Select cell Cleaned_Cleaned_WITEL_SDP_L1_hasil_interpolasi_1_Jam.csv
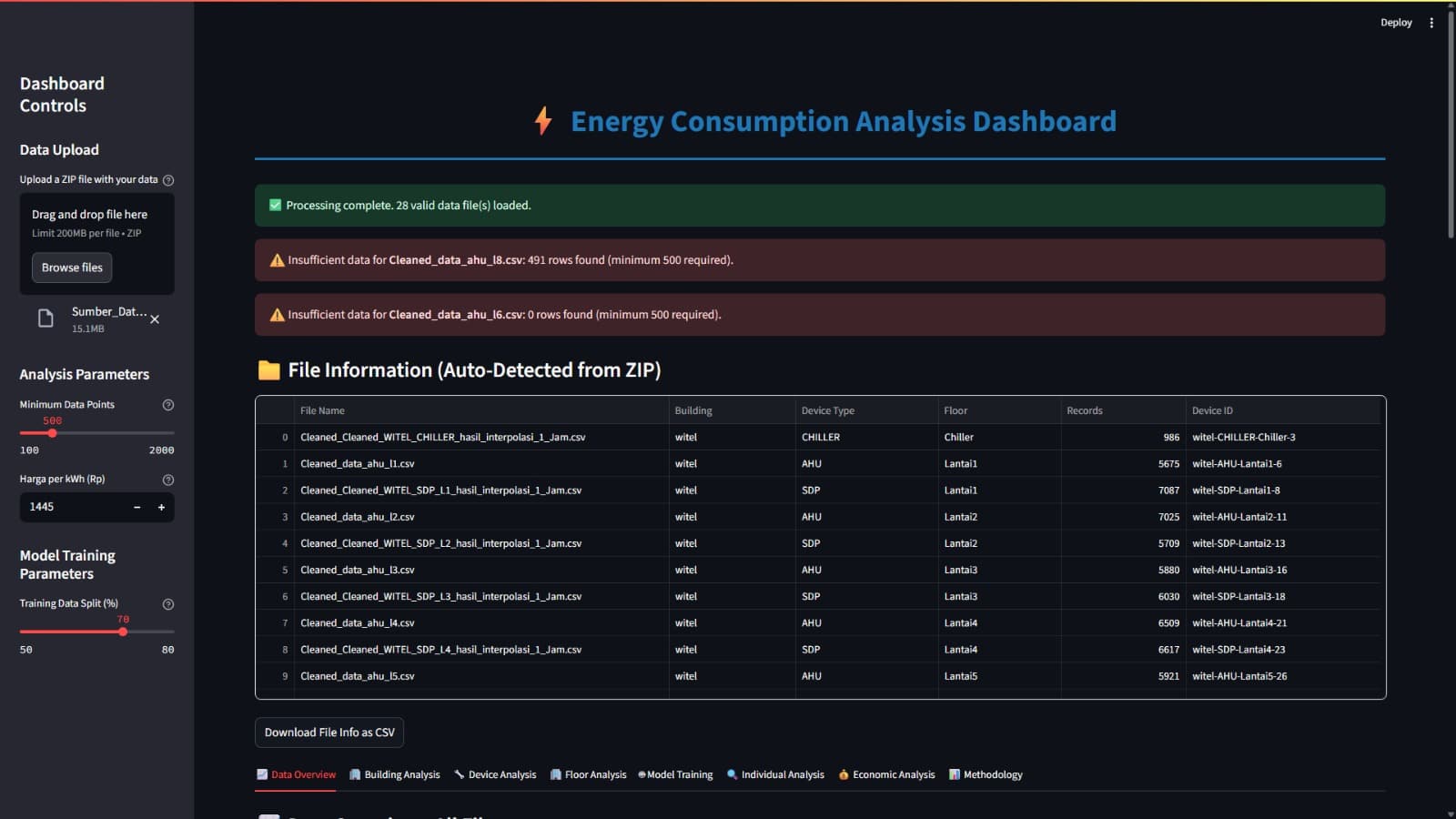1456x819 pixels. pyautogui.click(x=480, y=490)
